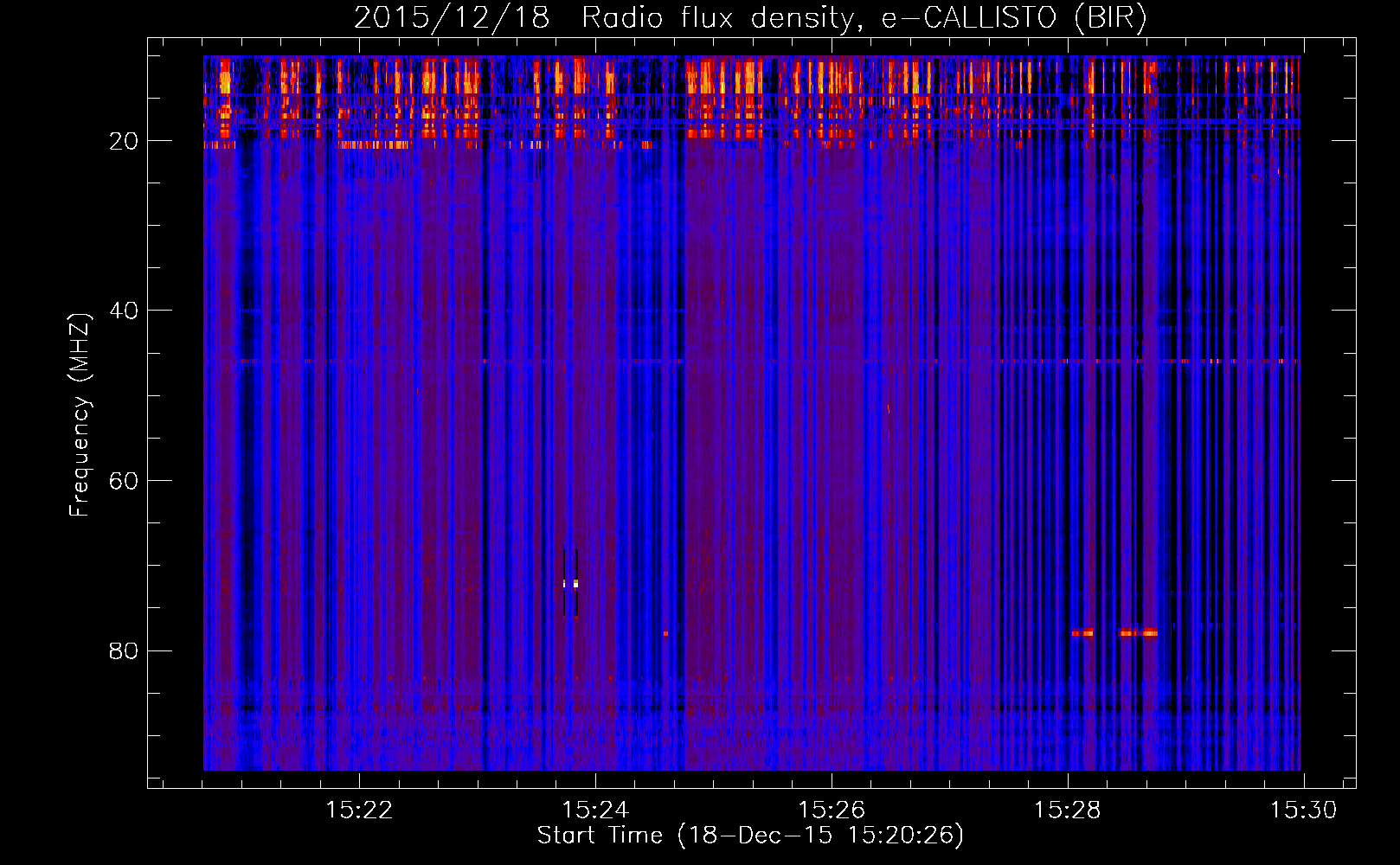1400x865 pixels.
Task: Select the 20 MHz frequency tick label
Action: pos(124,141)
